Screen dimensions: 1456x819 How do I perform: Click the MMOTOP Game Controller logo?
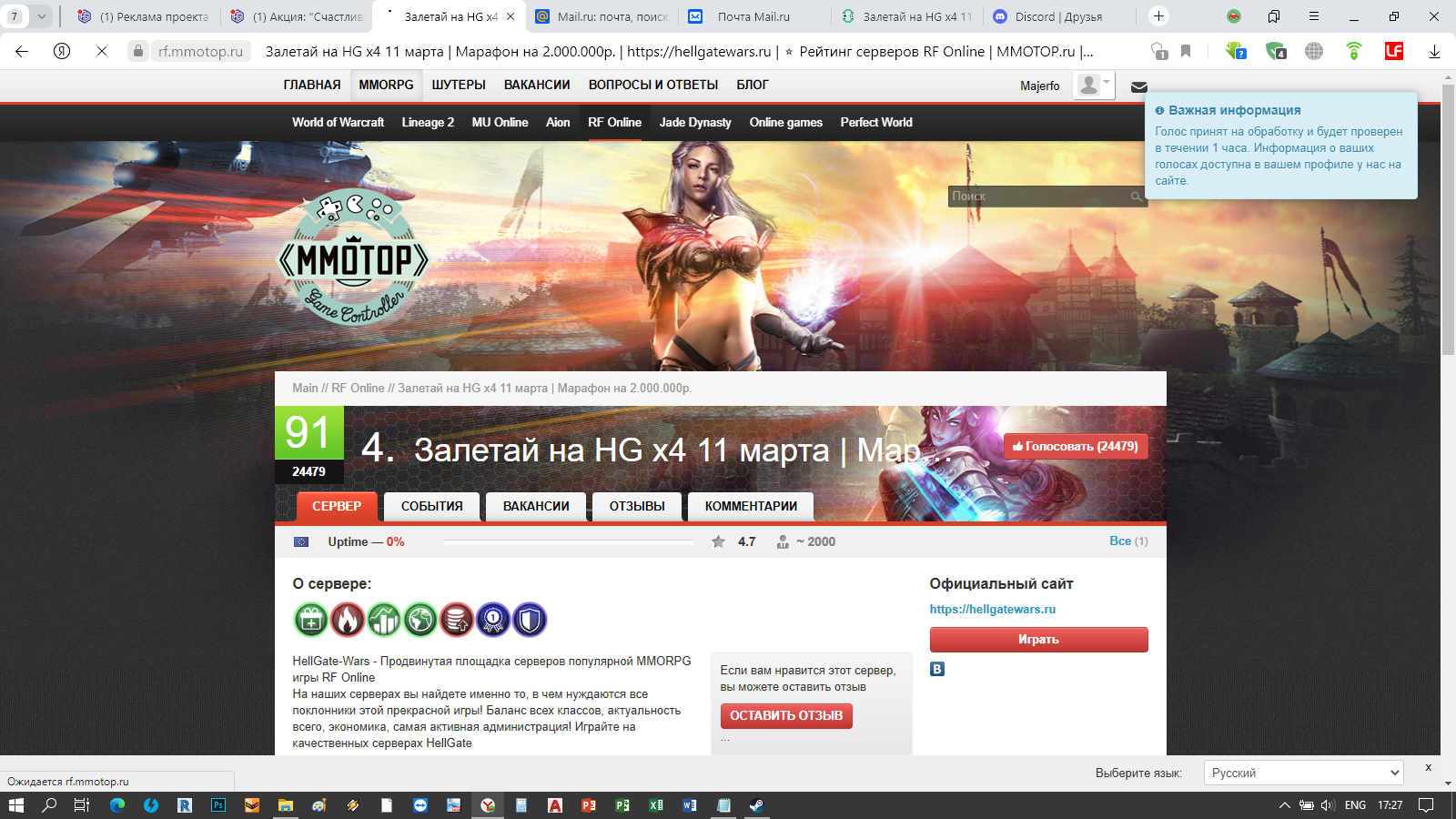[x=354, y=258]
